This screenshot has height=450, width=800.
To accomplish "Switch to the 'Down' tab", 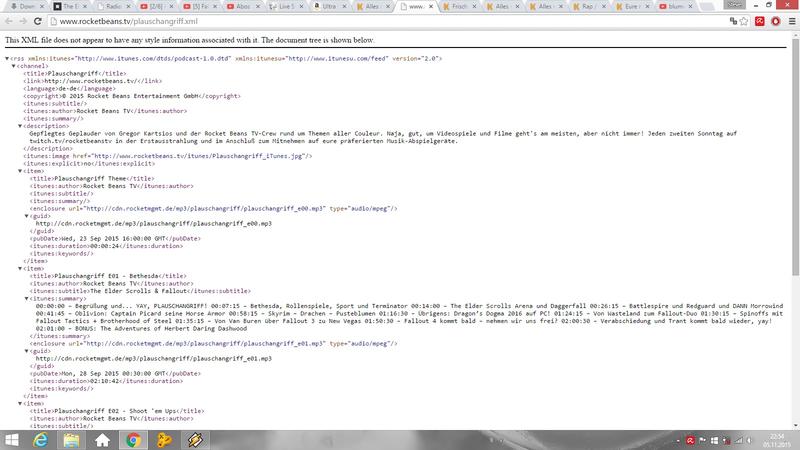I will (x=27, y=7).
